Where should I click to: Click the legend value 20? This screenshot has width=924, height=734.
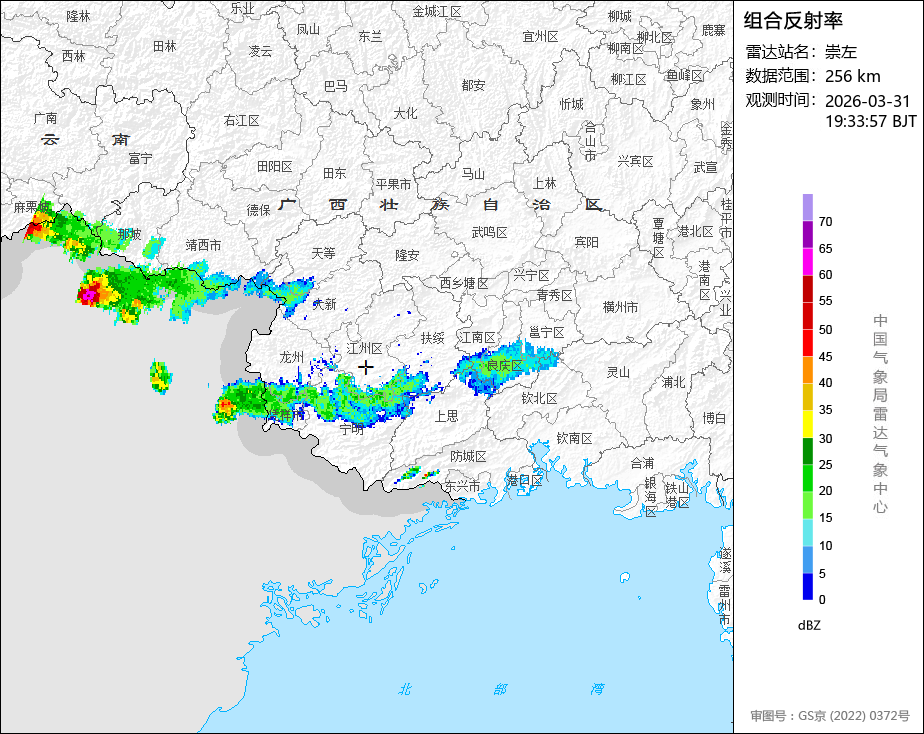[x=825, y=491]
